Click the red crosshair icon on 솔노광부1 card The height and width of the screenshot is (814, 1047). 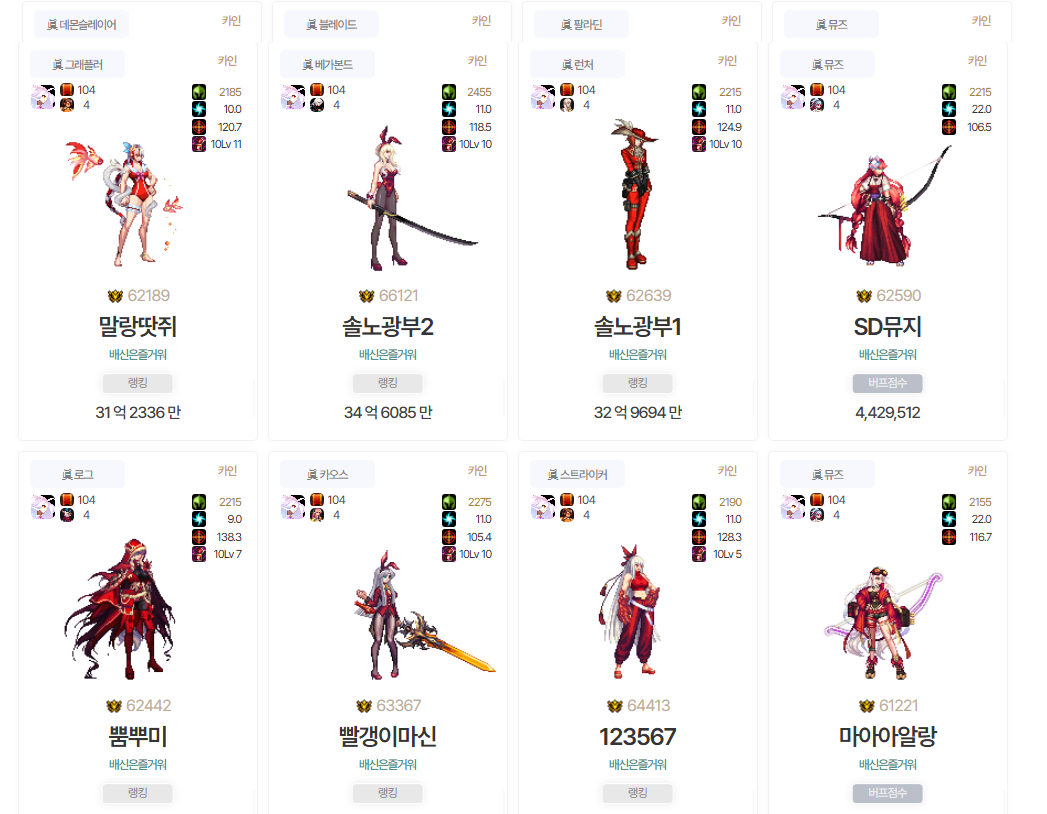[698, 127]
